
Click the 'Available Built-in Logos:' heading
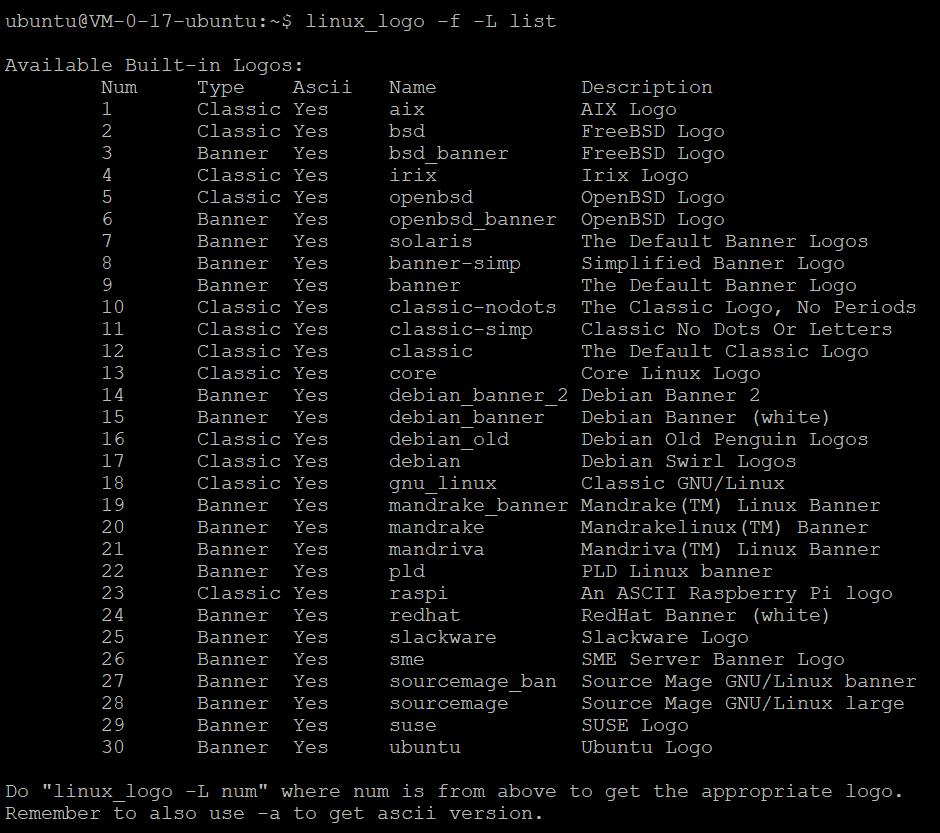tap(155, 65)
